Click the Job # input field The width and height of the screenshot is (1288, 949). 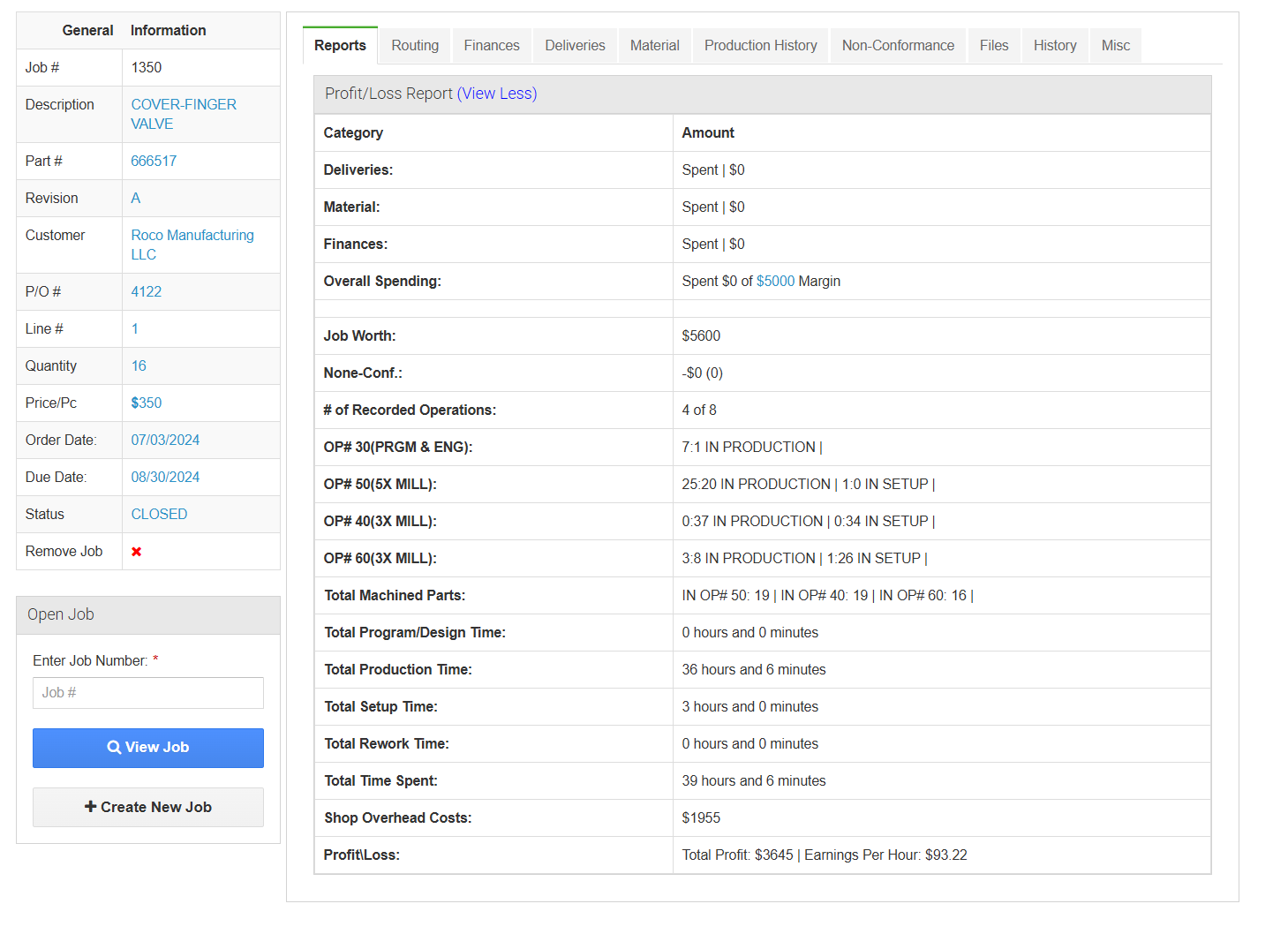click(x=147, y=693)
